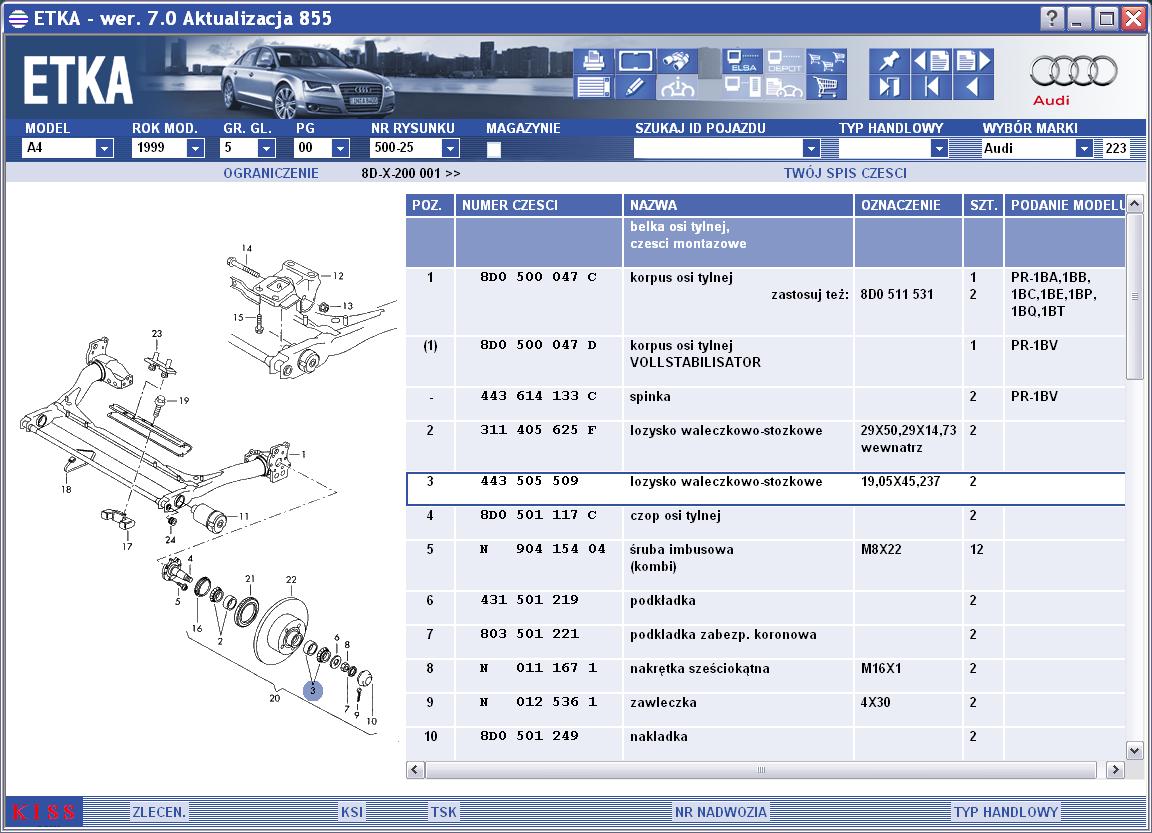Open the vehicle information icon
The height and width of the screenshot is (833, 1152).
tap(677, 87)
